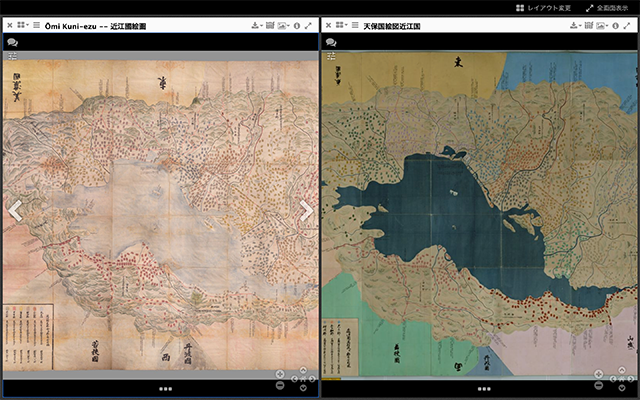640x400 pixels.
Task: Pan up on Ōmi Kuni-ezu map
Action: [303, 370]
